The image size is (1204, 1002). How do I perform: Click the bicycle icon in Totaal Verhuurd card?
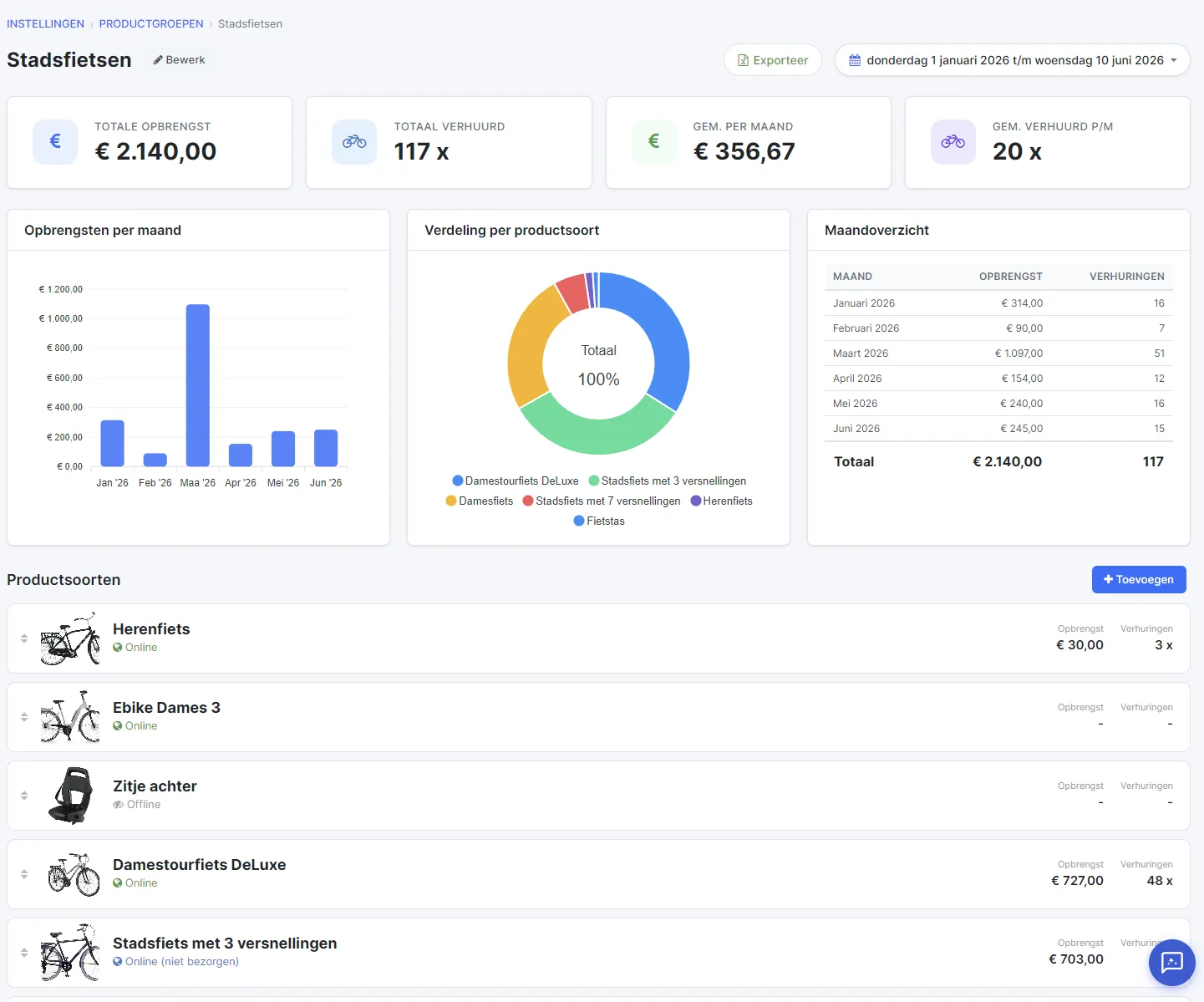coord(354,141)
